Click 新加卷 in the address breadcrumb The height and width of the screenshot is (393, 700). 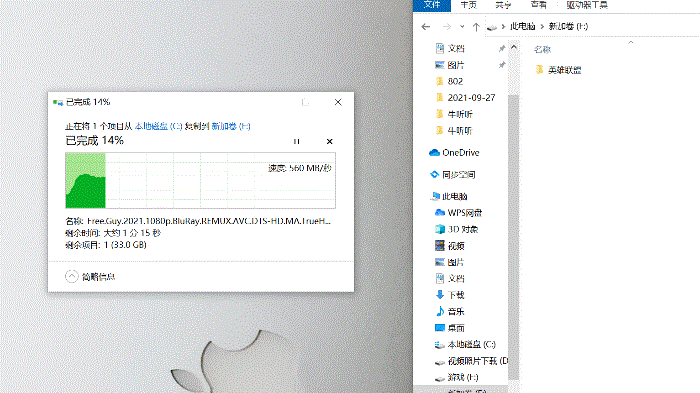click(x=568, y=26)
